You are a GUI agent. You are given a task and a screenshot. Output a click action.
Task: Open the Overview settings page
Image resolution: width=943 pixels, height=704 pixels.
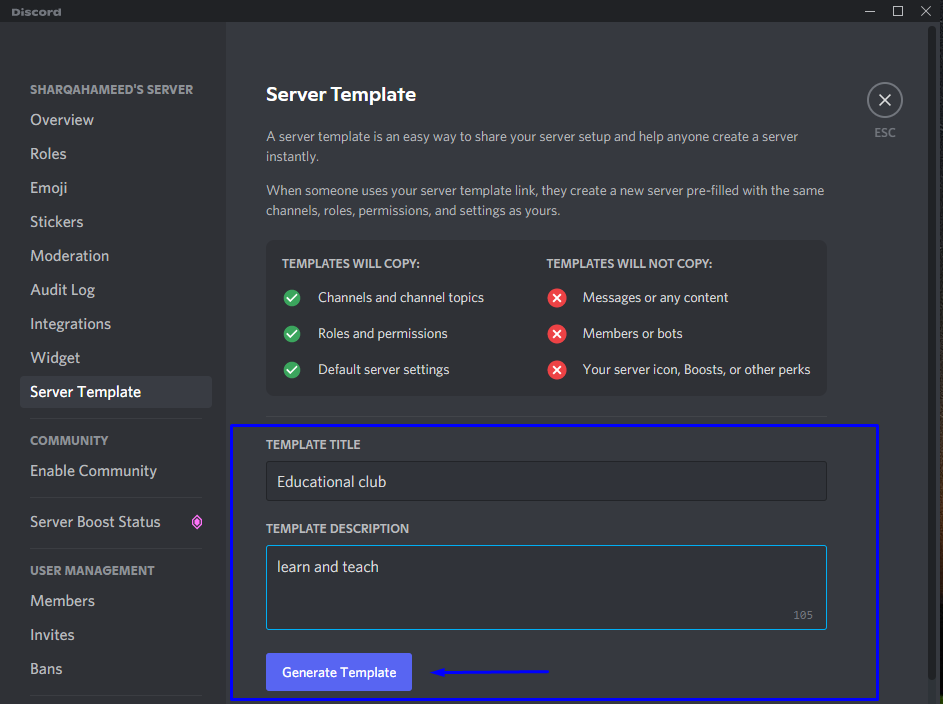pyautogui.click(x=62, y=120)
